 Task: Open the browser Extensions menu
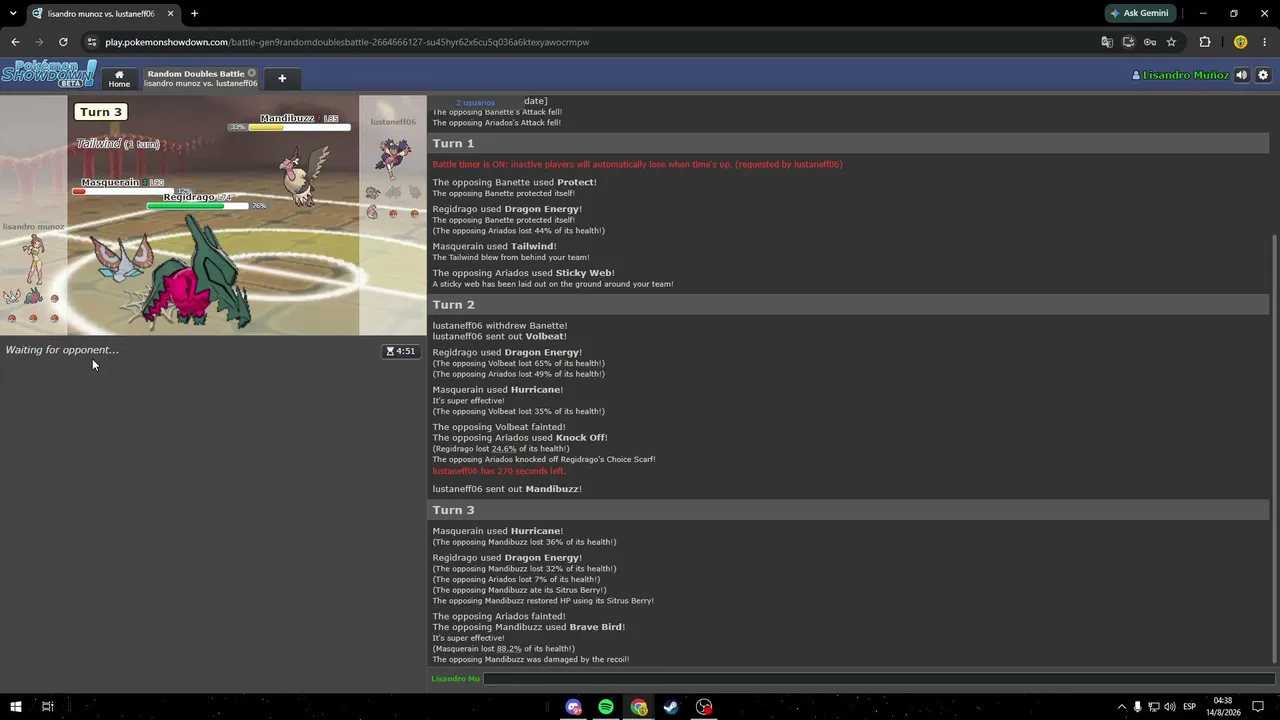tap(1204, 42)
